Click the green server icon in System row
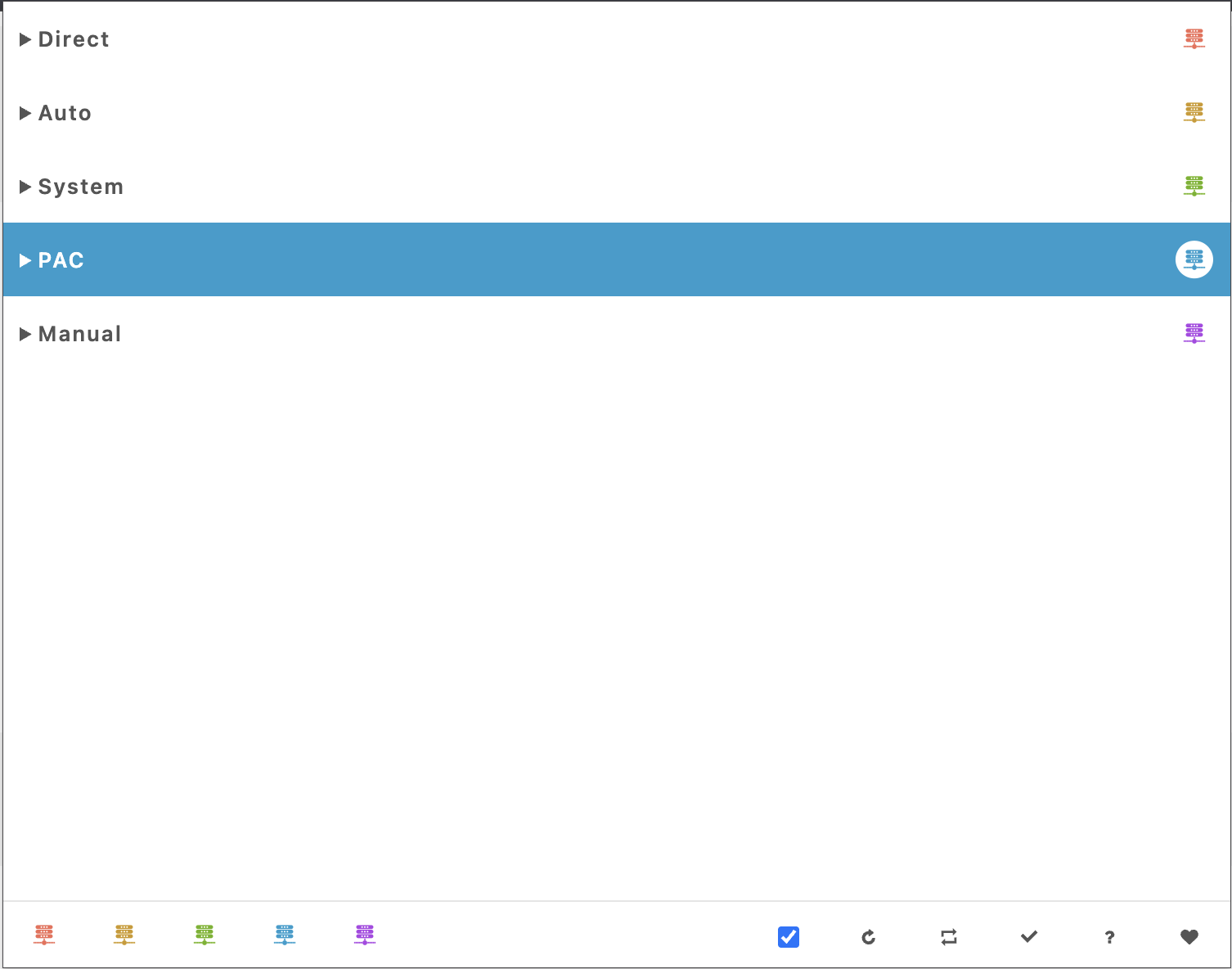1232x969 pixels. coord(1194,186)
